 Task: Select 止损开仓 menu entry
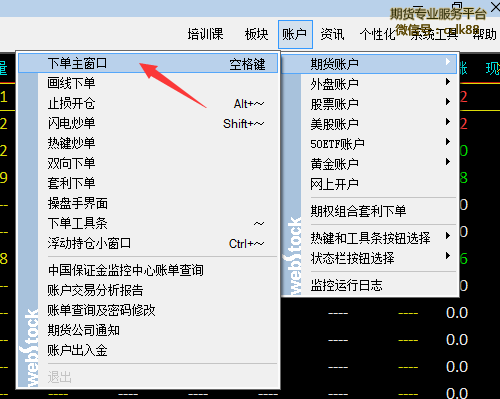click(x=148, y=103)
